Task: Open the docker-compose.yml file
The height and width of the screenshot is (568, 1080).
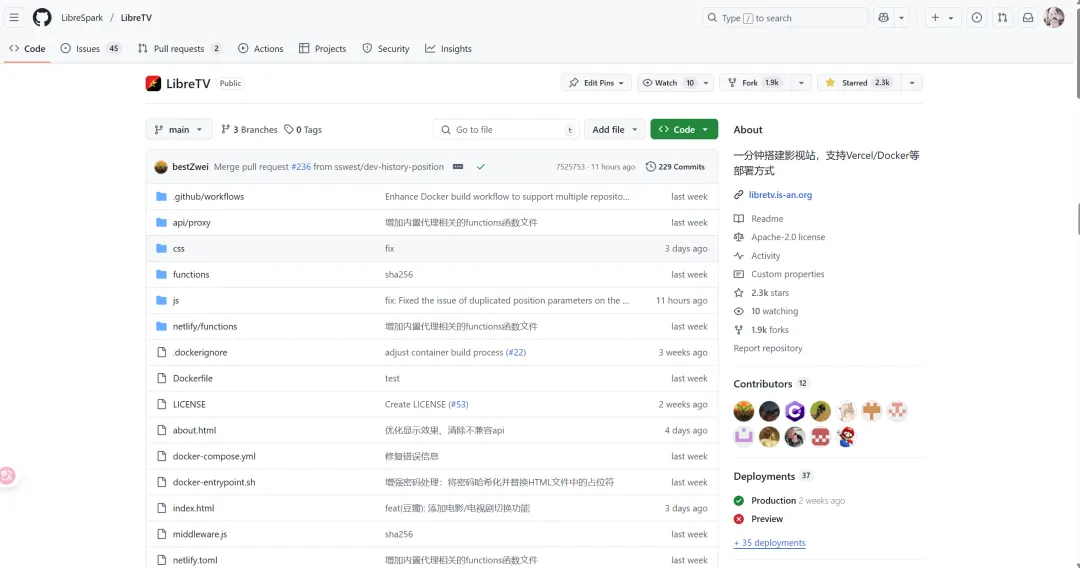Action: click(214, 456)
